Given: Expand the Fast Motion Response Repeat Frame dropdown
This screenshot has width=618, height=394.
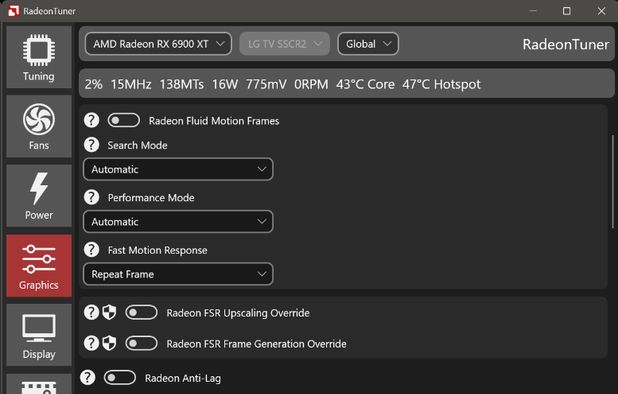Looking at the screenshot, I should click(x=178, y=274).
